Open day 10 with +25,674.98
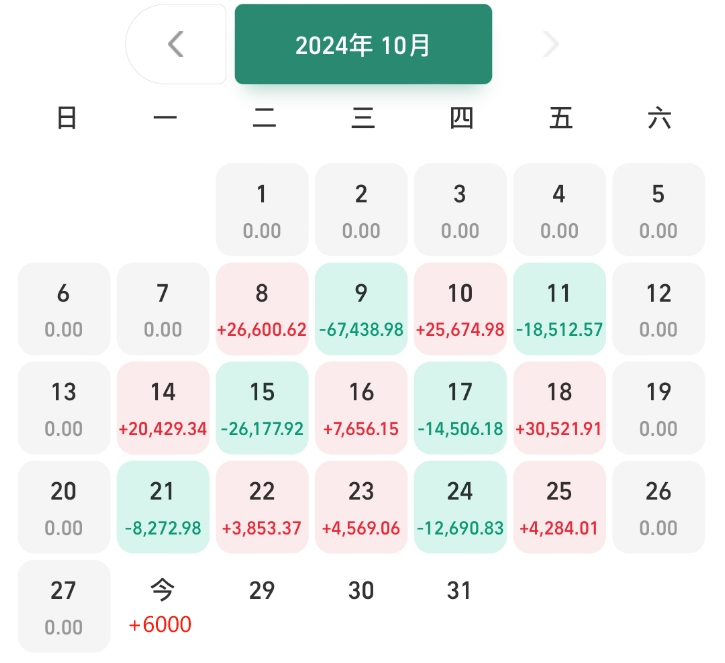The width and height of the screenshot is (725, 663). point(460,309)
